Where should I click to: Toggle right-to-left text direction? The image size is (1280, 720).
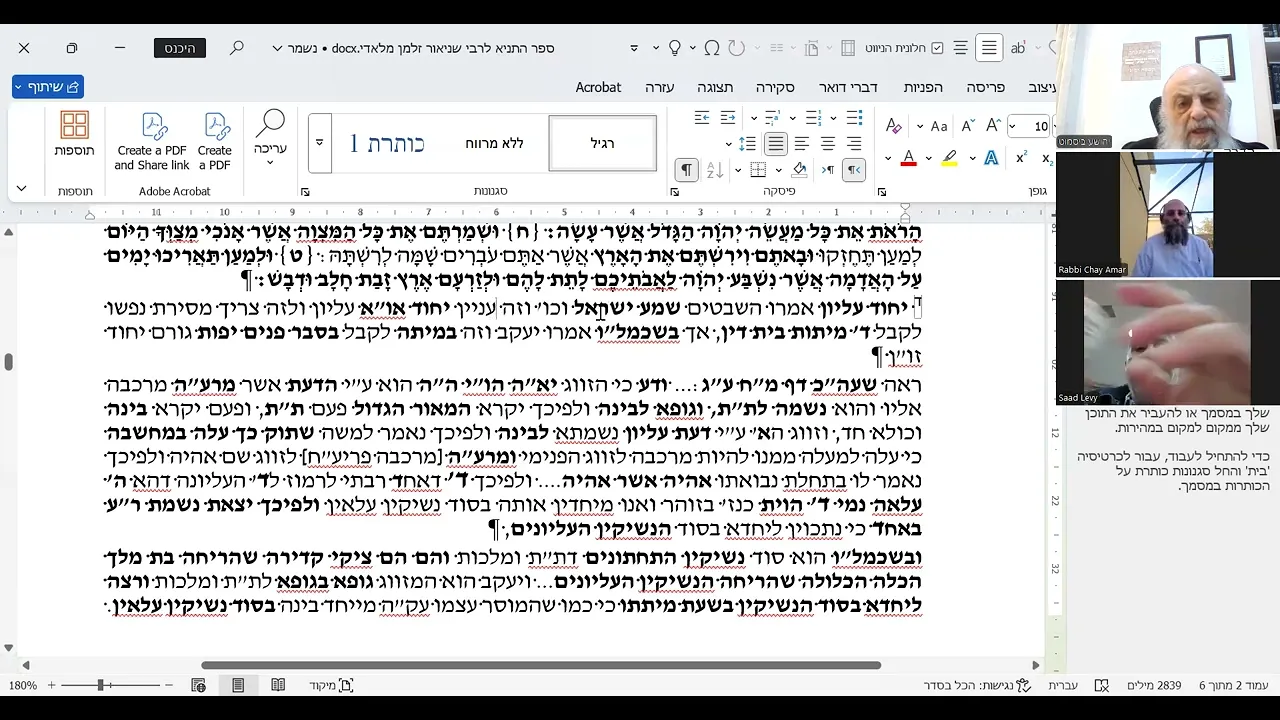click(853, 170)
